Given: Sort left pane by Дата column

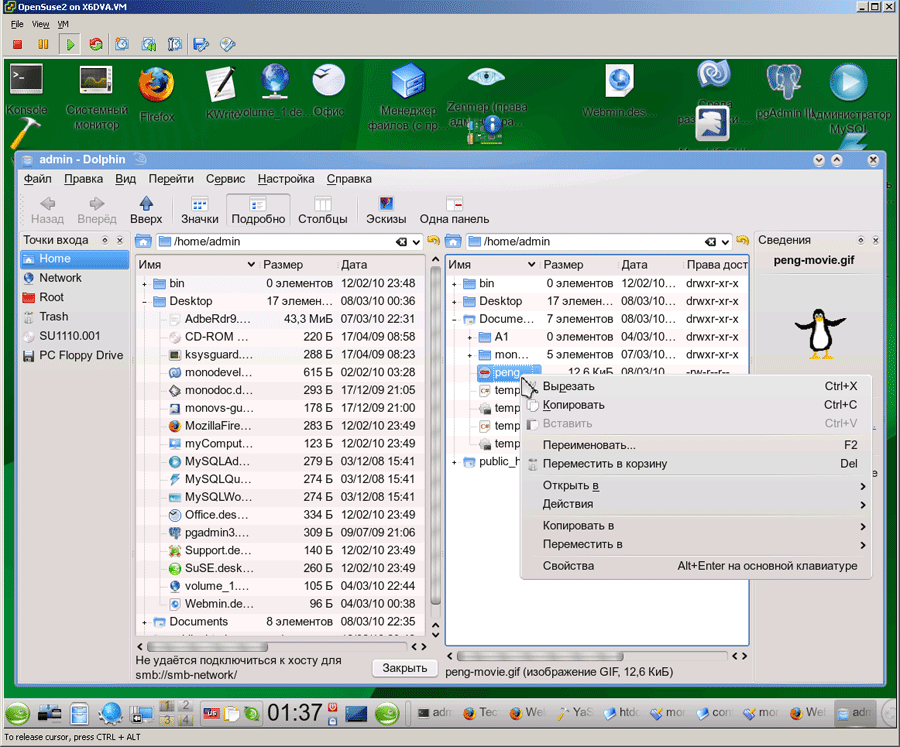Looking at the screenshot, I should 381,265.
